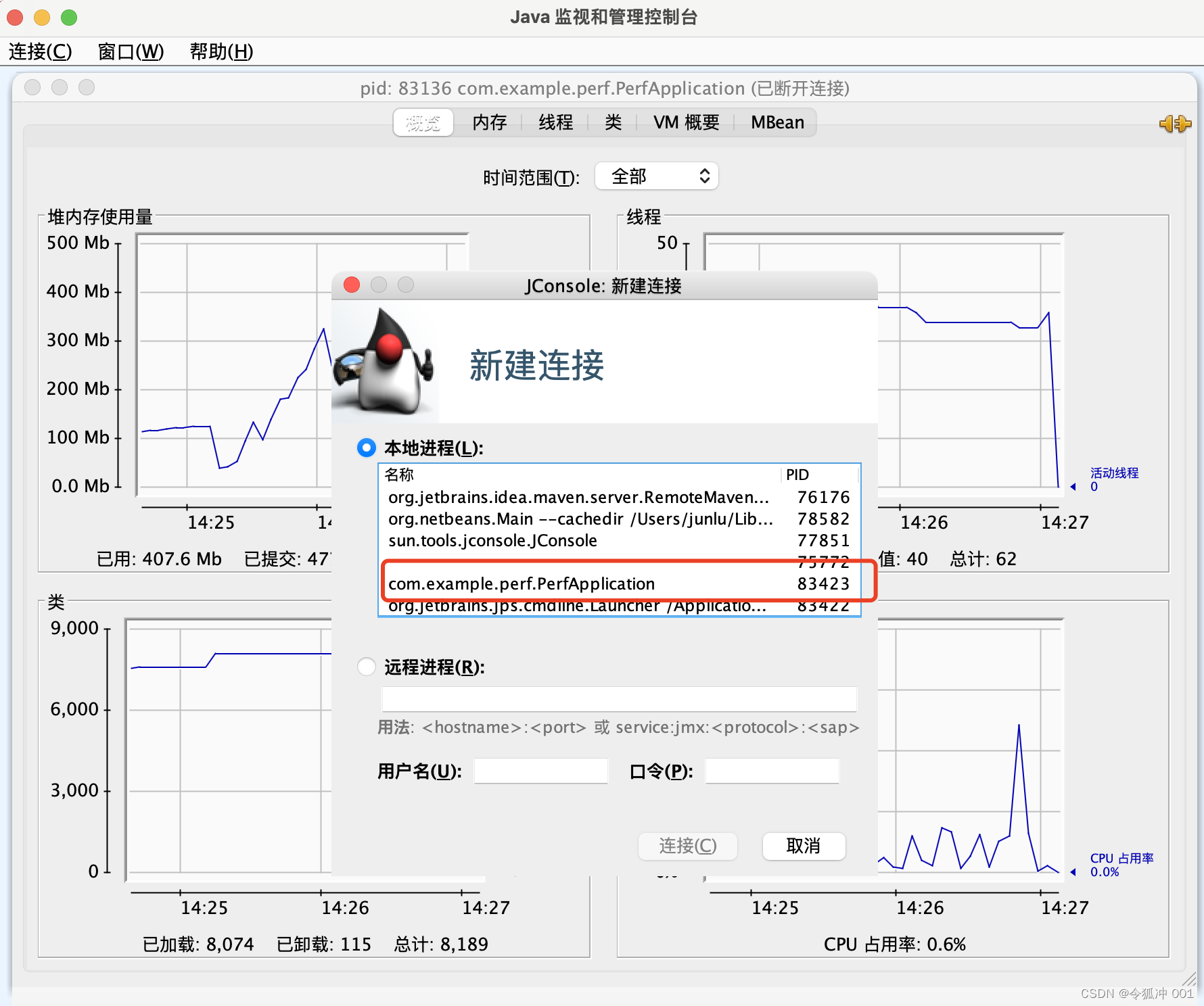The image size is (1204, 1006).
Task: Select com.example.perf.PerfApplication process row
Action: pos(619,583)
